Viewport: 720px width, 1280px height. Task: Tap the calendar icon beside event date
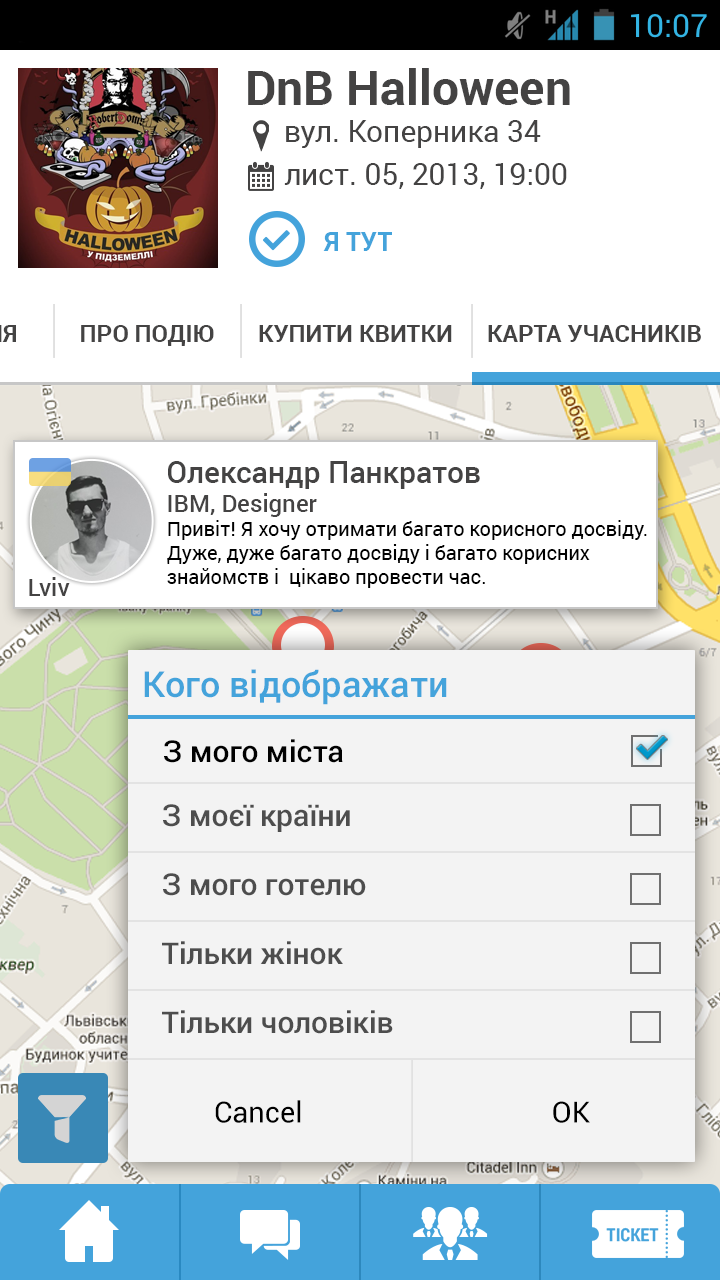tap(261, 177)
